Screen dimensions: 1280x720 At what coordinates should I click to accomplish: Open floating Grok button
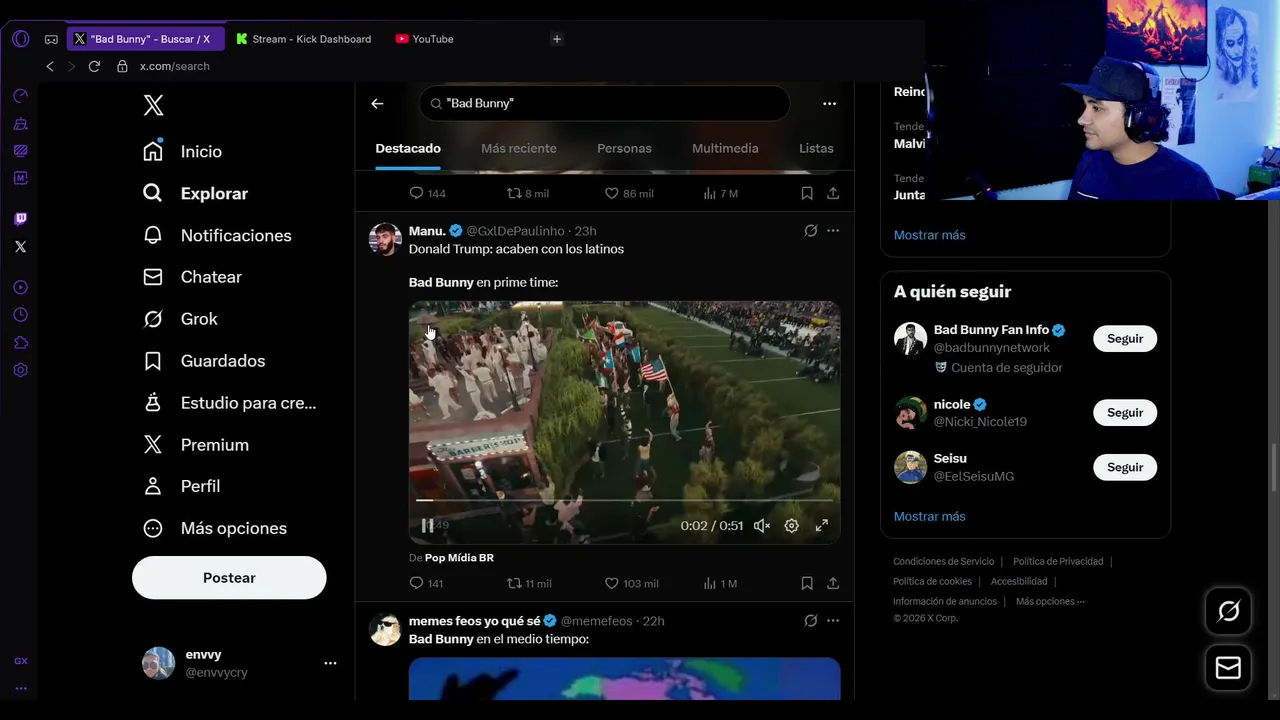tap(1228, 611)
